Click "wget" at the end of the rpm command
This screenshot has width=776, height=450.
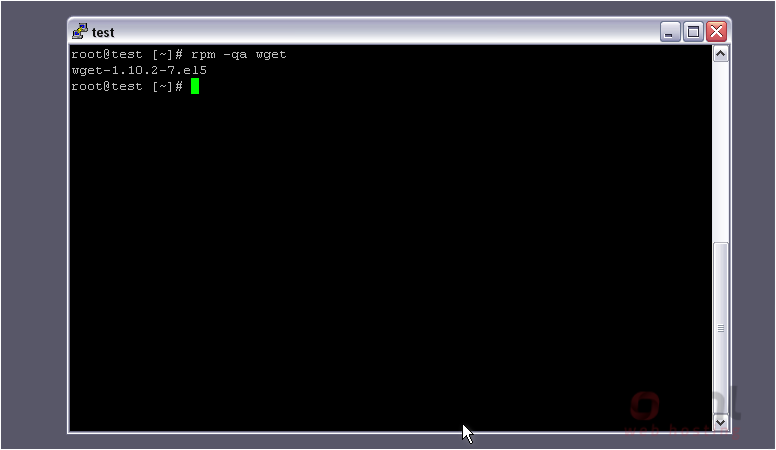(271, 55)
